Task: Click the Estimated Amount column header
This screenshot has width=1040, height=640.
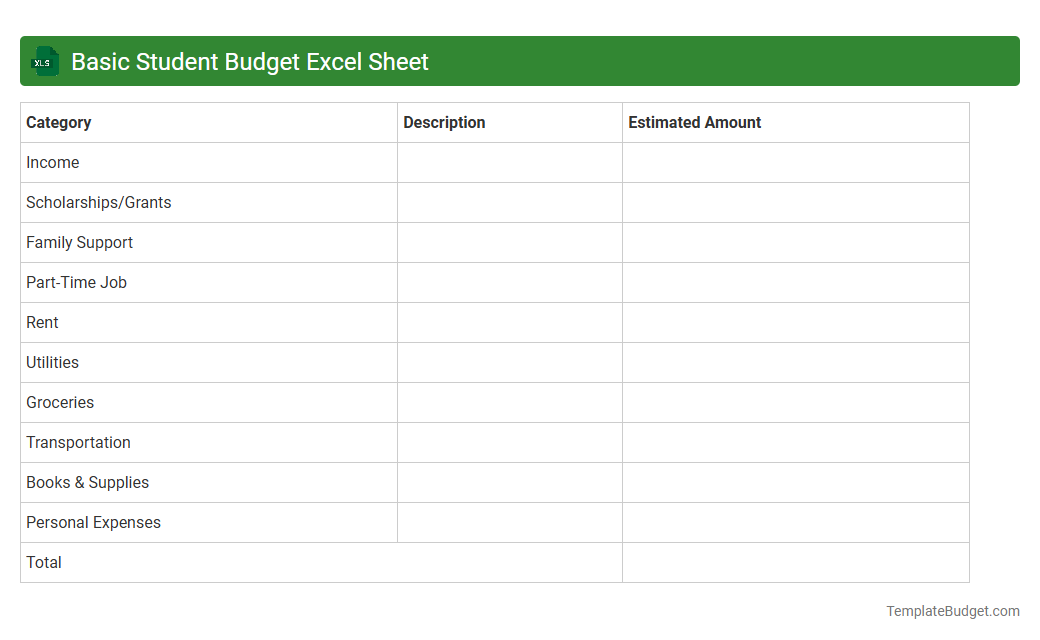Action: tap(694, 122)
